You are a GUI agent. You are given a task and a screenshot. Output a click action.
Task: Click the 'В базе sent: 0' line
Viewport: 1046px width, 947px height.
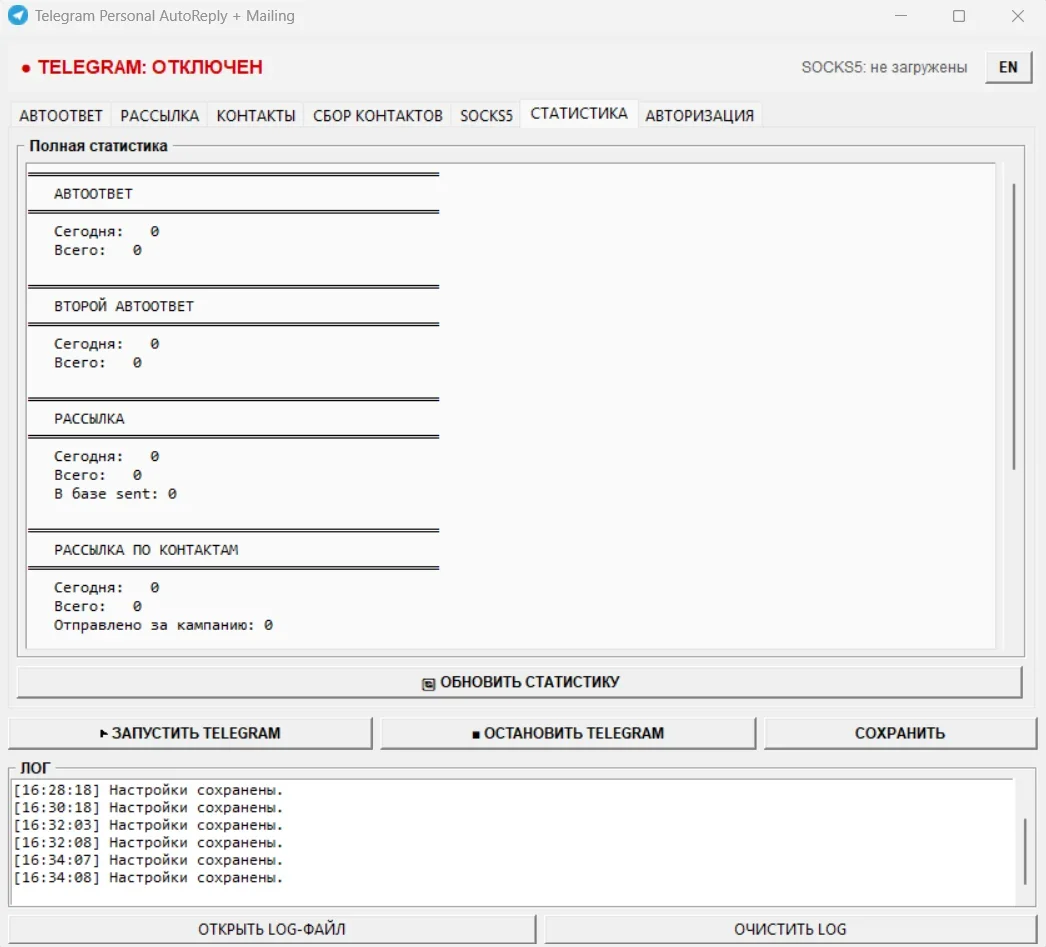click(115, 494)
